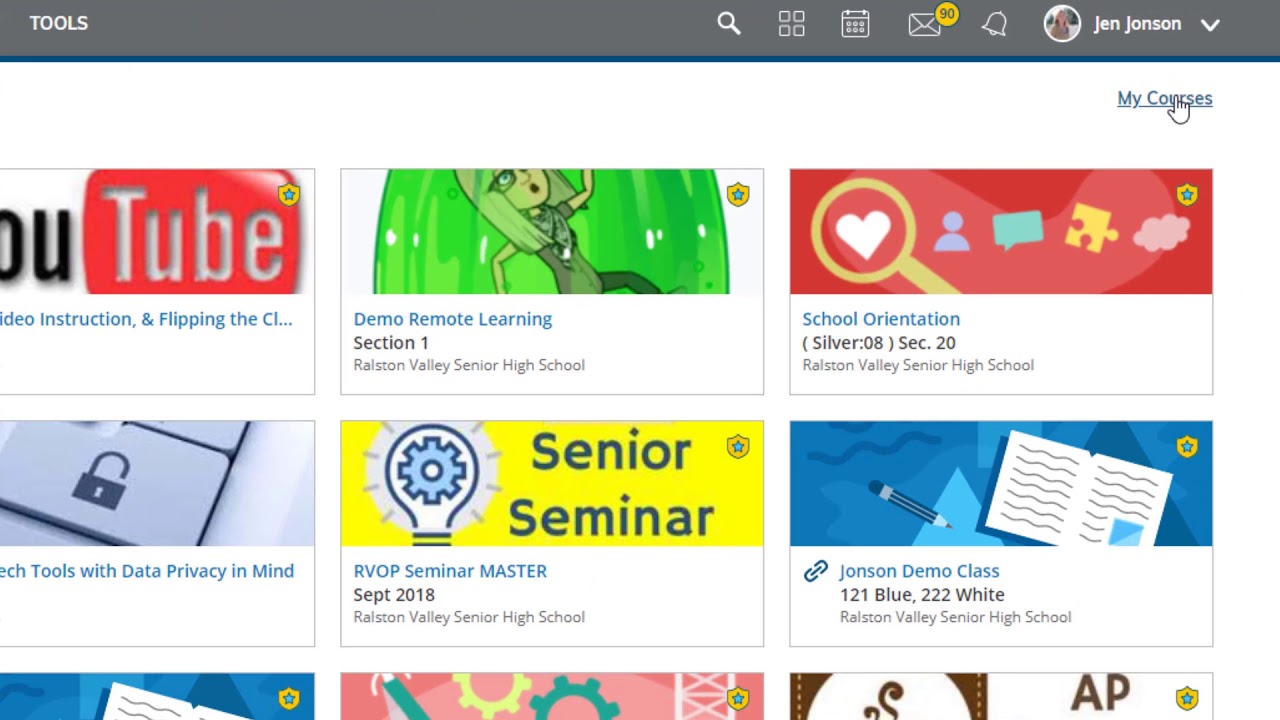Click the star badge on Senior Seminar card
Screen dimensions: 1280x720
tap(738, 446)
